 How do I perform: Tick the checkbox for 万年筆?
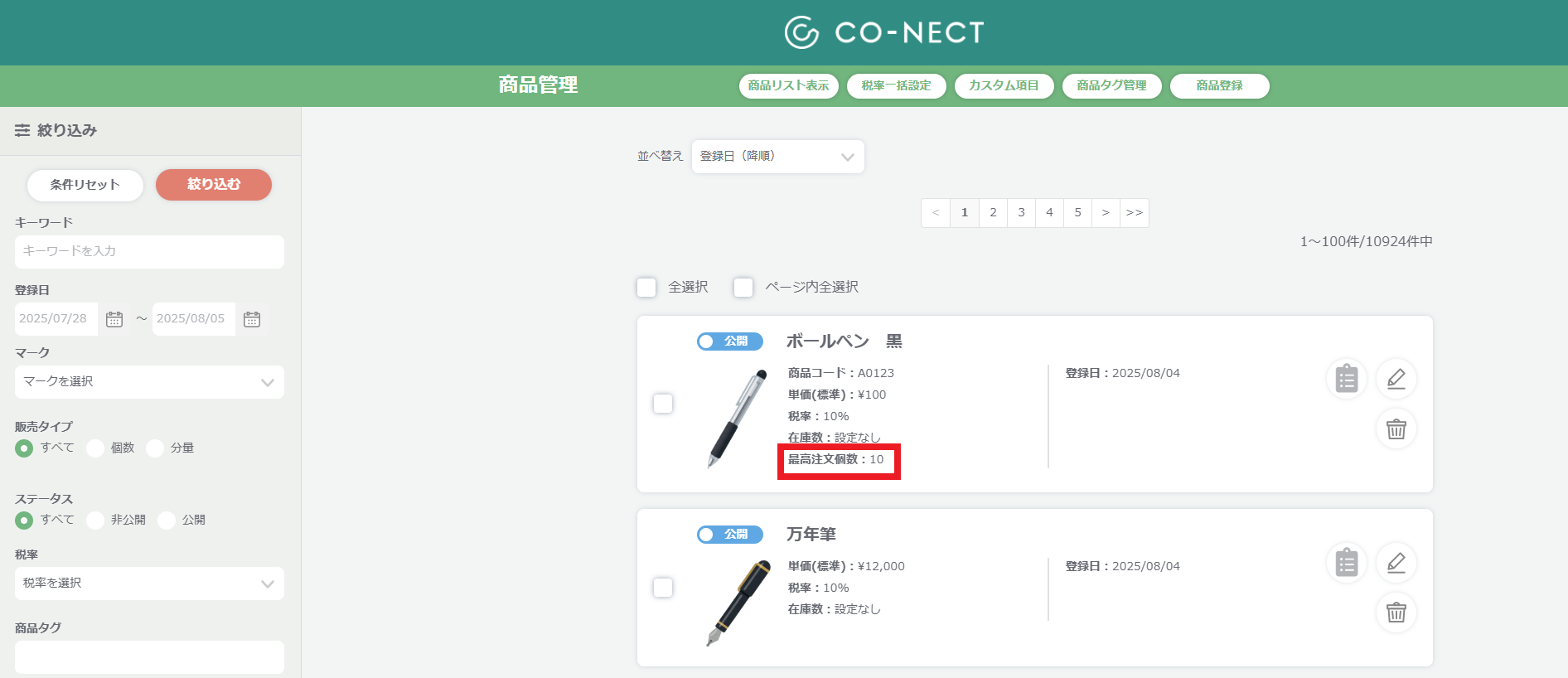(663, 588)
